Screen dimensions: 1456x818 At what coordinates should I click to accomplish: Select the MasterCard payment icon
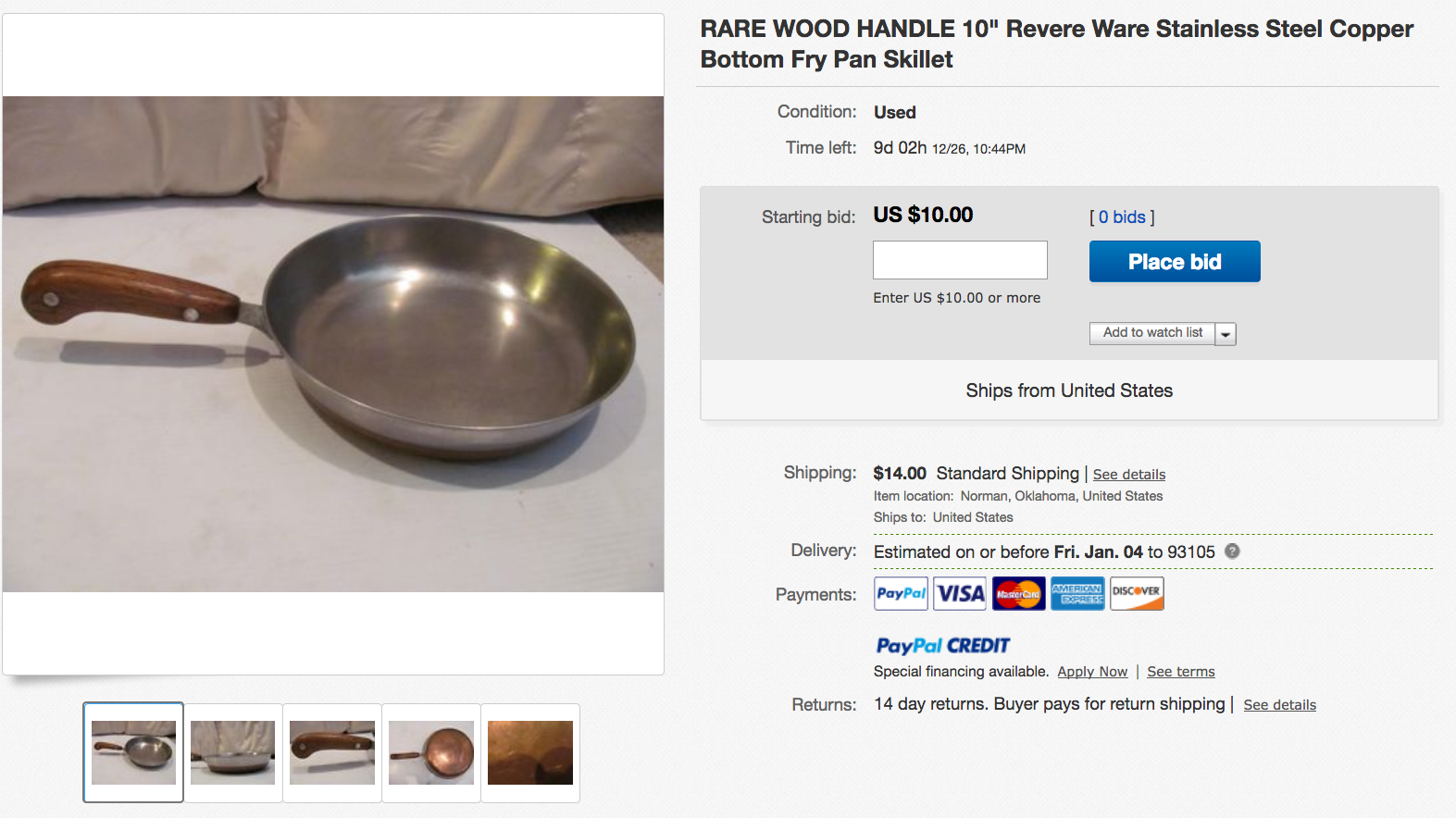click(x=1018, y=593)
